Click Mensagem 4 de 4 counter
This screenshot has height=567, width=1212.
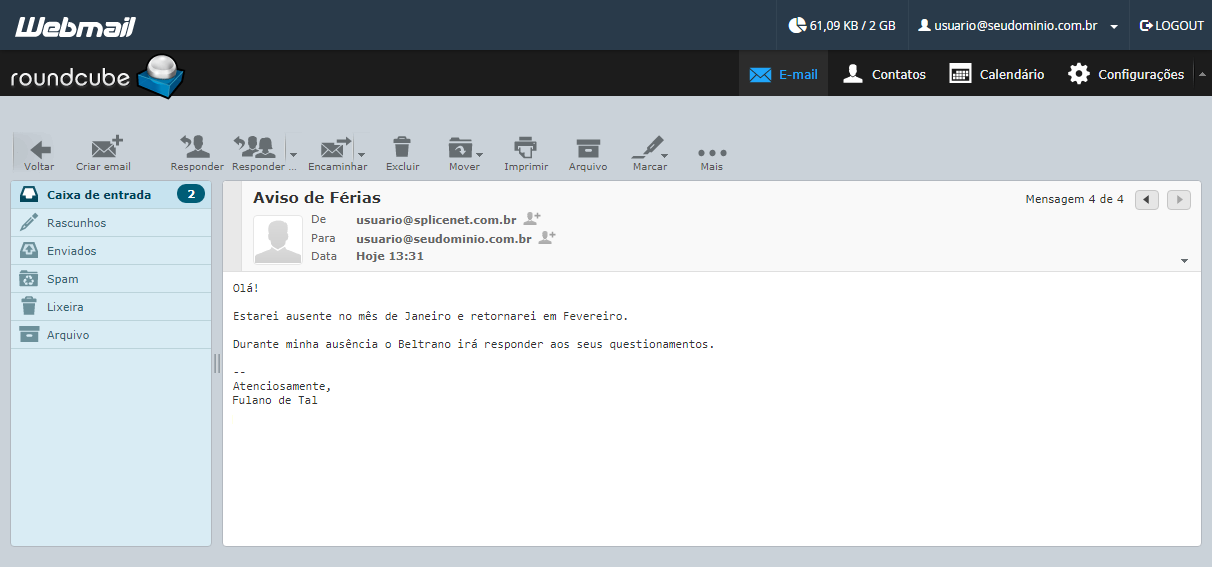[1075, 199]
